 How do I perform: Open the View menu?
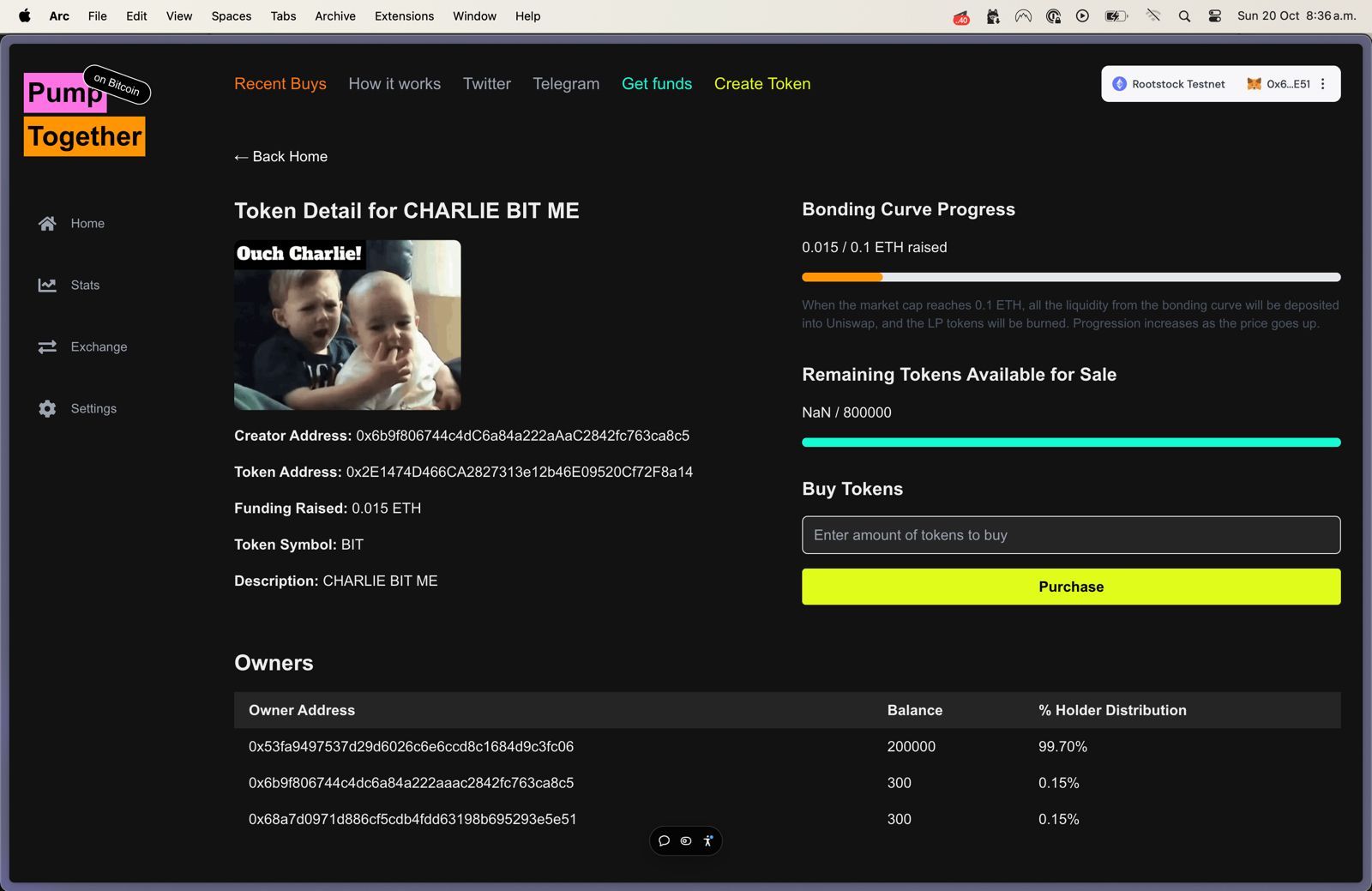coord(179,15)
